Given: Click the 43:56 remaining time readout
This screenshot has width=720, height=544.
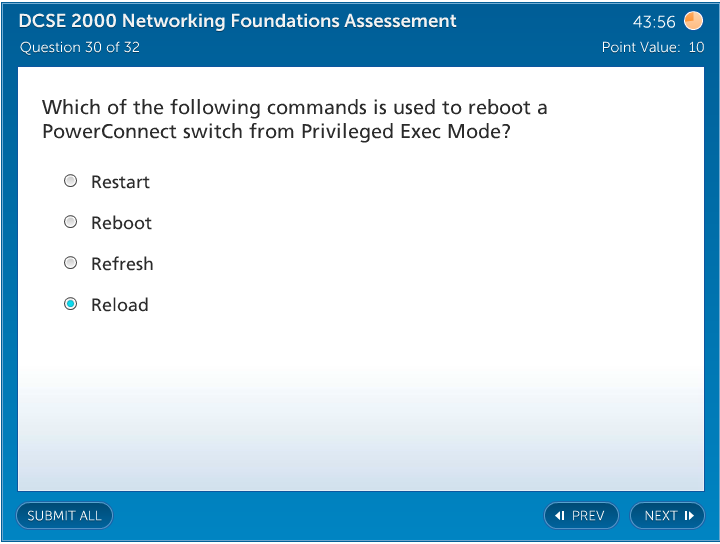Looking at the screenshot, I should pos(654,22).
